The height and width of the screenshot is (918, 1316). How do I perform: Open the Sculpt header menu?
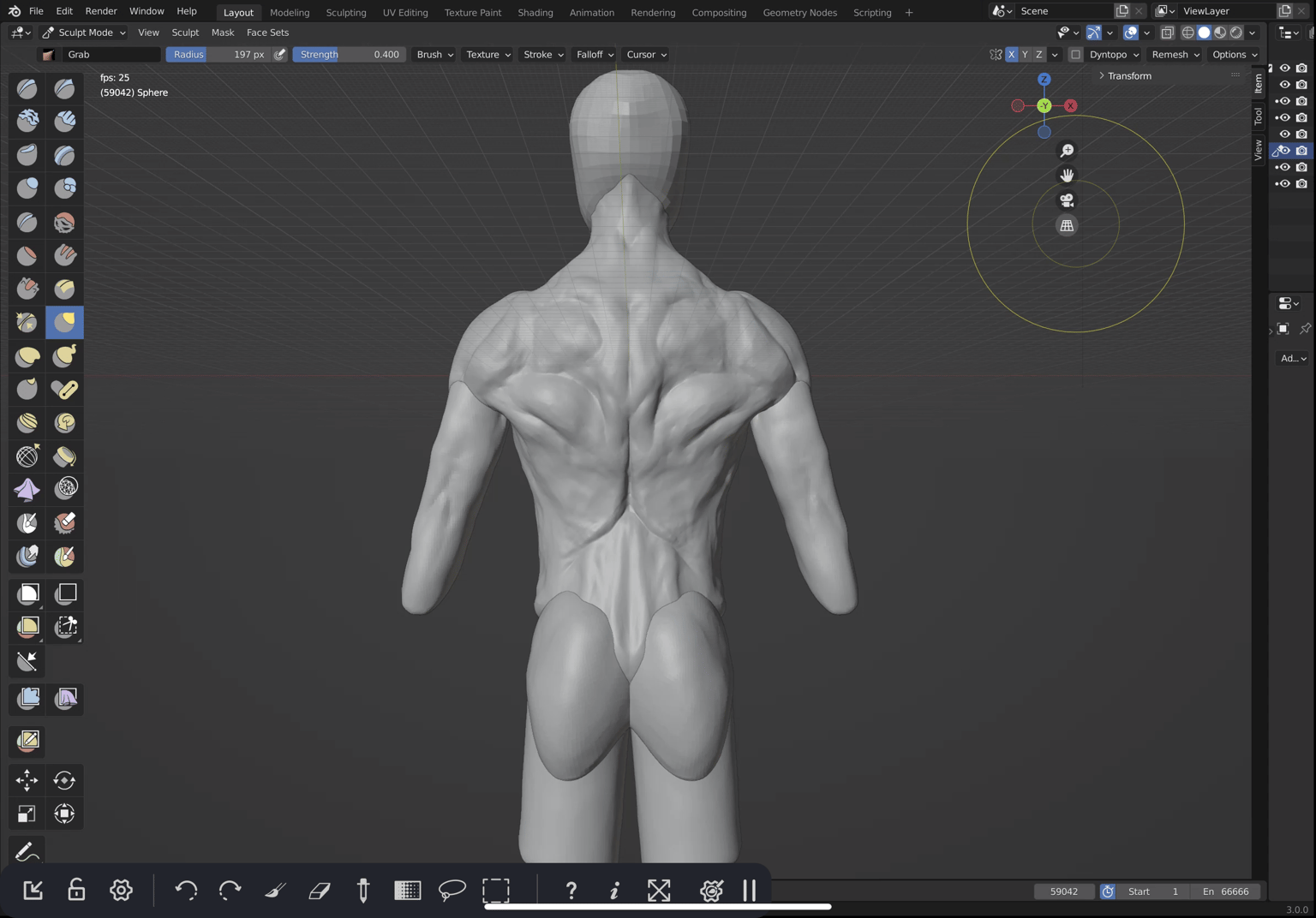click(185, 33)
